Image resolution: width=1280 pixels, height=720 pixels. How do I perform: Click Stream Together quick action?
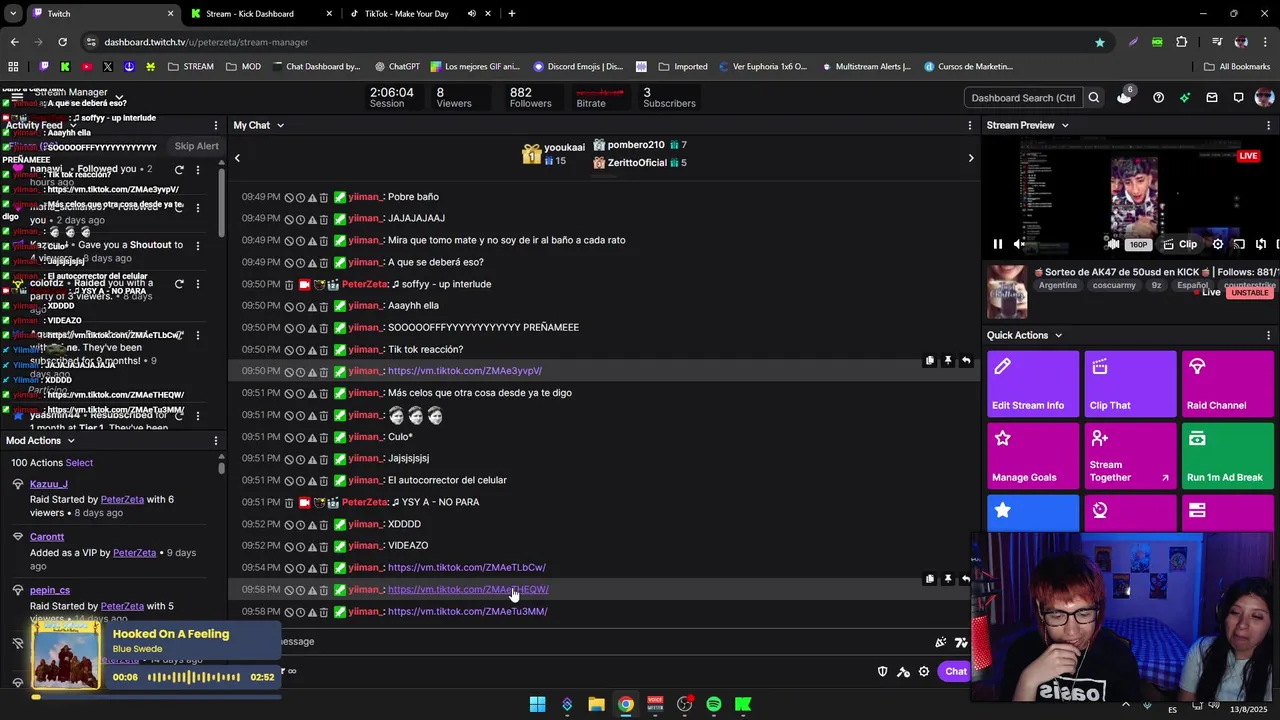point(1130,456)
